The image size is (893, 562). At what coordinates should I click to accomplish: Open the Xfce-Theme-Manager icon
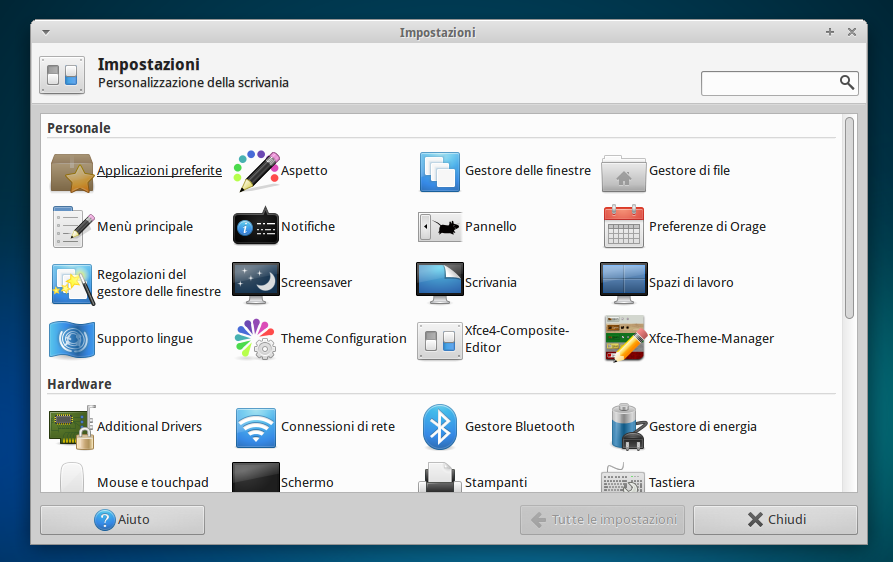pyautogui.click(x=625, y=339)
